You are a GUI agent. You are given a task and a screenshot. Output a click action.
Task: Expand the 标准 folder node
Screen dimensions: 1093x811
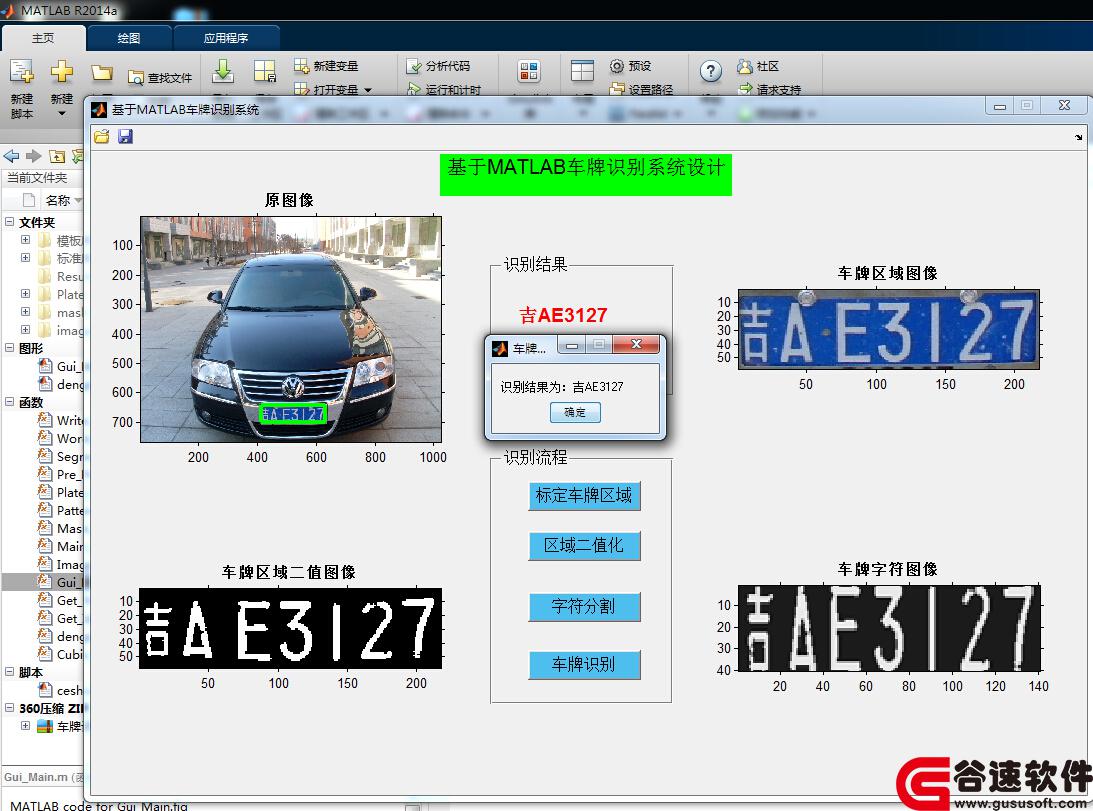(25, 257)
